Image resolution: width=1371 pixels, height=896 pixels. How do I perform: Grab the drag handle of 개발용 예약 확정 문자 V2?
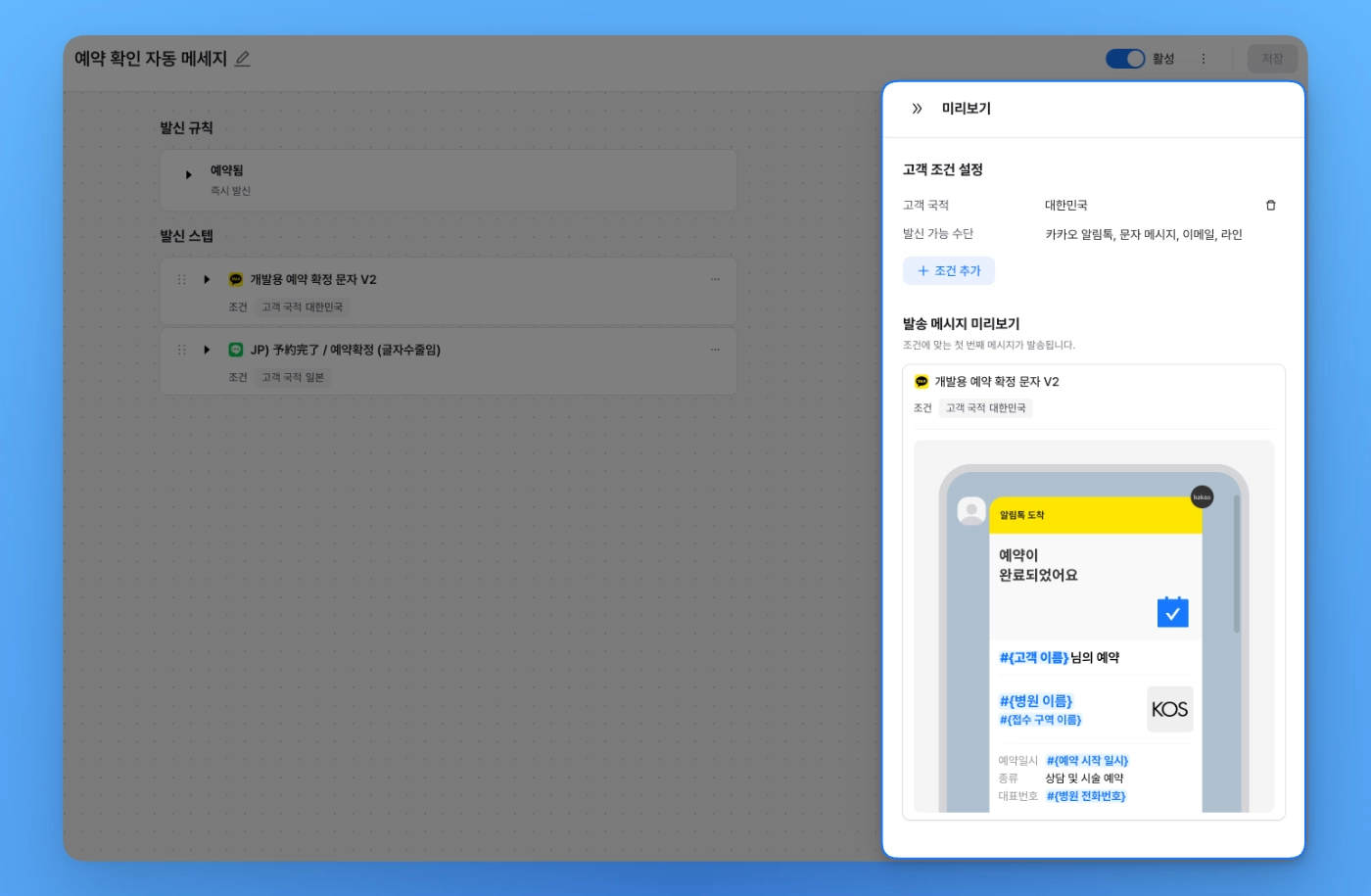point(181,280)
